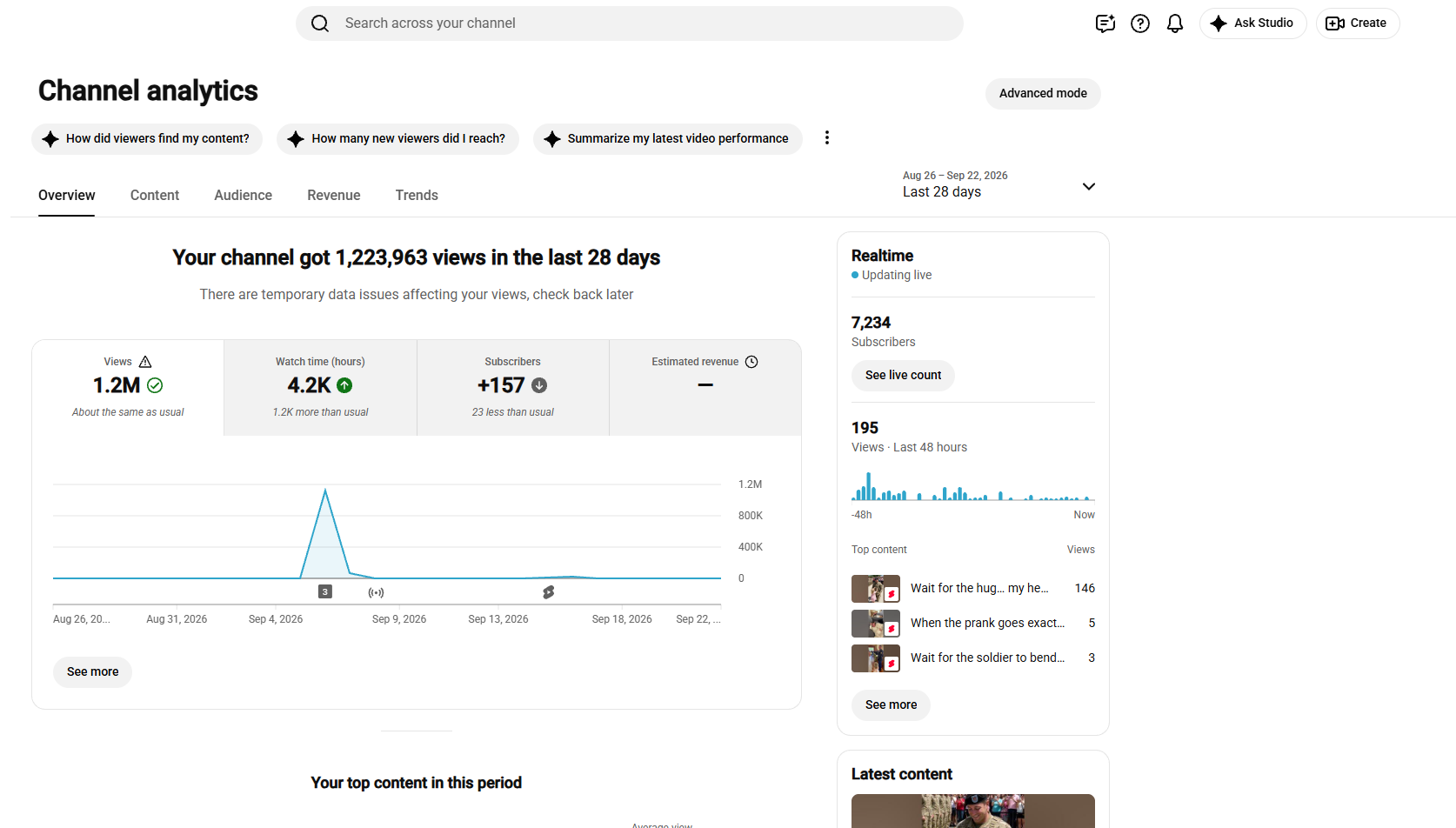Open the 'Wait for the hug' video thumbnail
Screen dimensions: 1456x828
pyautogui.click(x=876, y=589)
